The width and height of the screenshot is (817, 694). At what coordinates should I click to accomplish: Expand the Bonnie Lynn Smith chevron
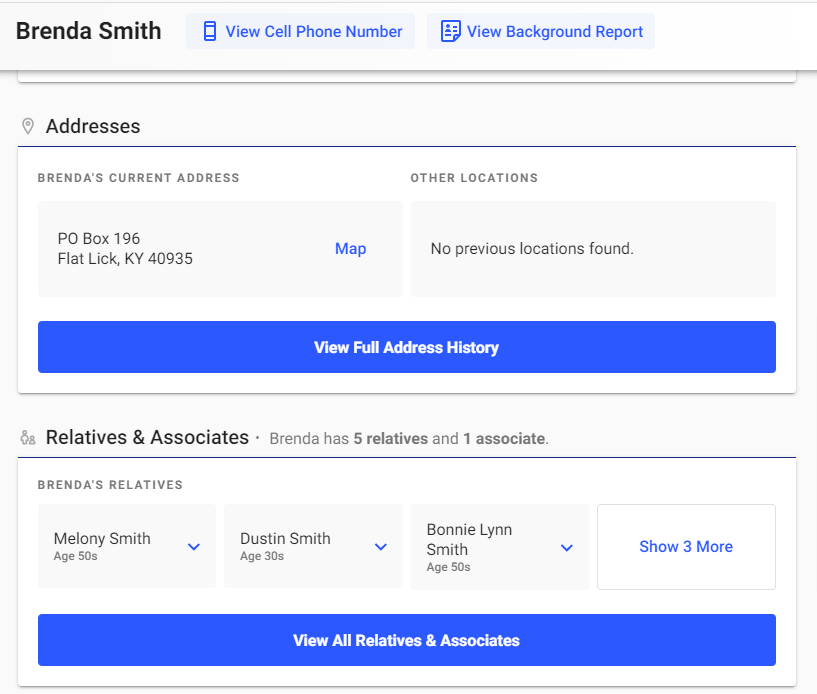[567, 548]
